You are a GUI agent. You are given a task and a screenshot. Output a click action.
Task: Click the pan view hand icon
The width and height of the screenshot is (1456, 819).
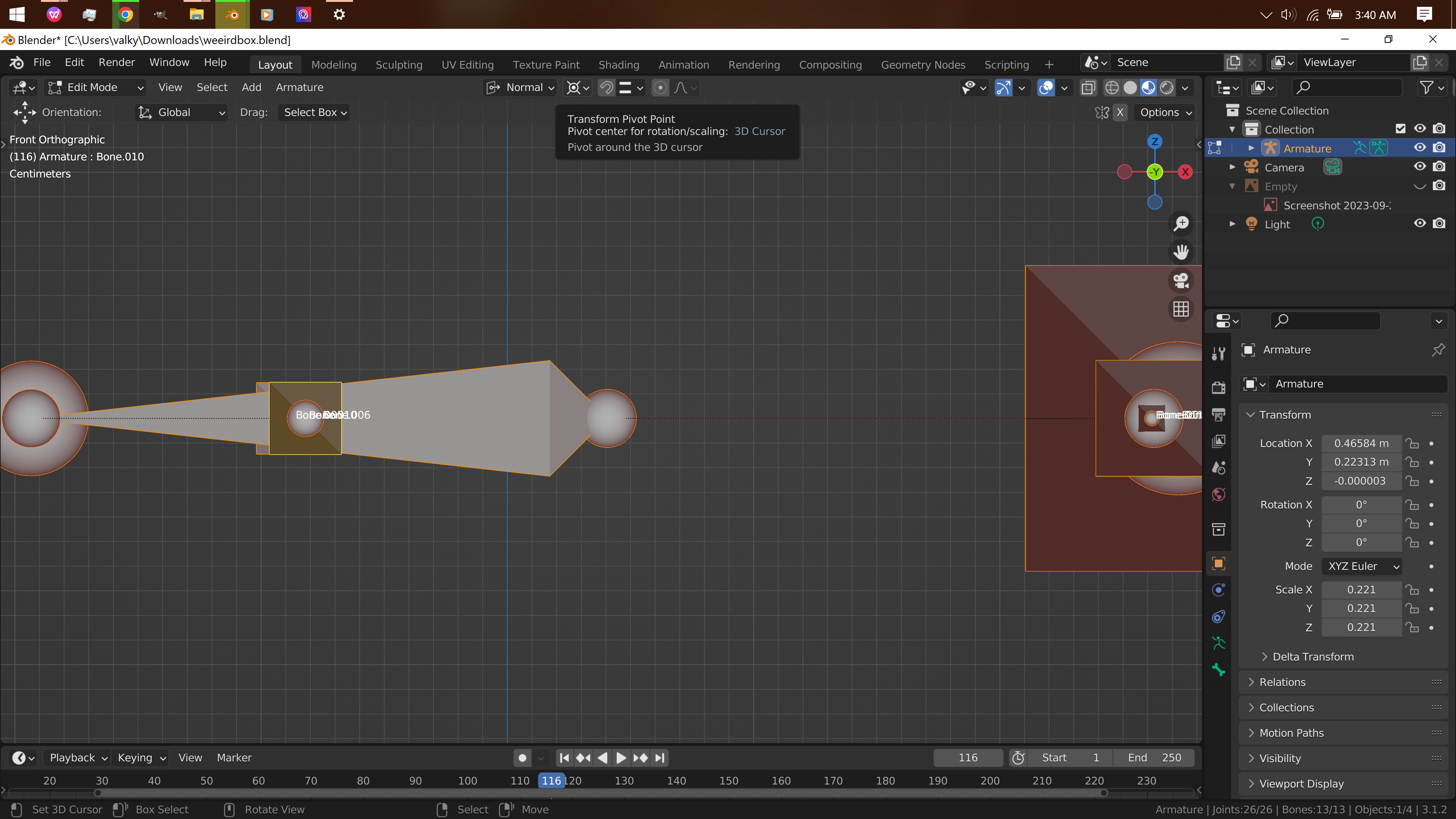pos(1181,251)
